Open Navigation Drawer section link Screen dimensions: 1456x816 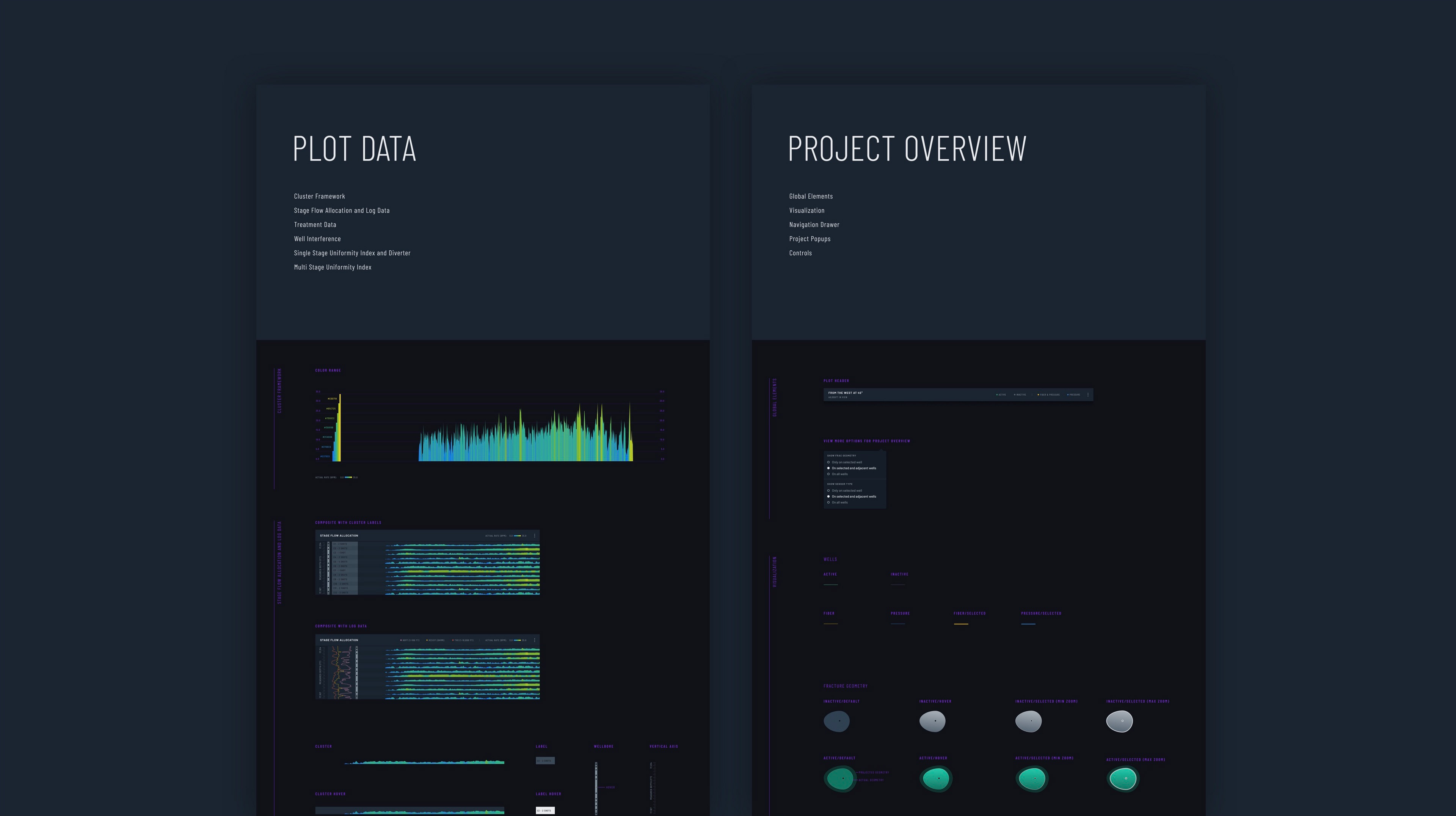coord(814,225)
